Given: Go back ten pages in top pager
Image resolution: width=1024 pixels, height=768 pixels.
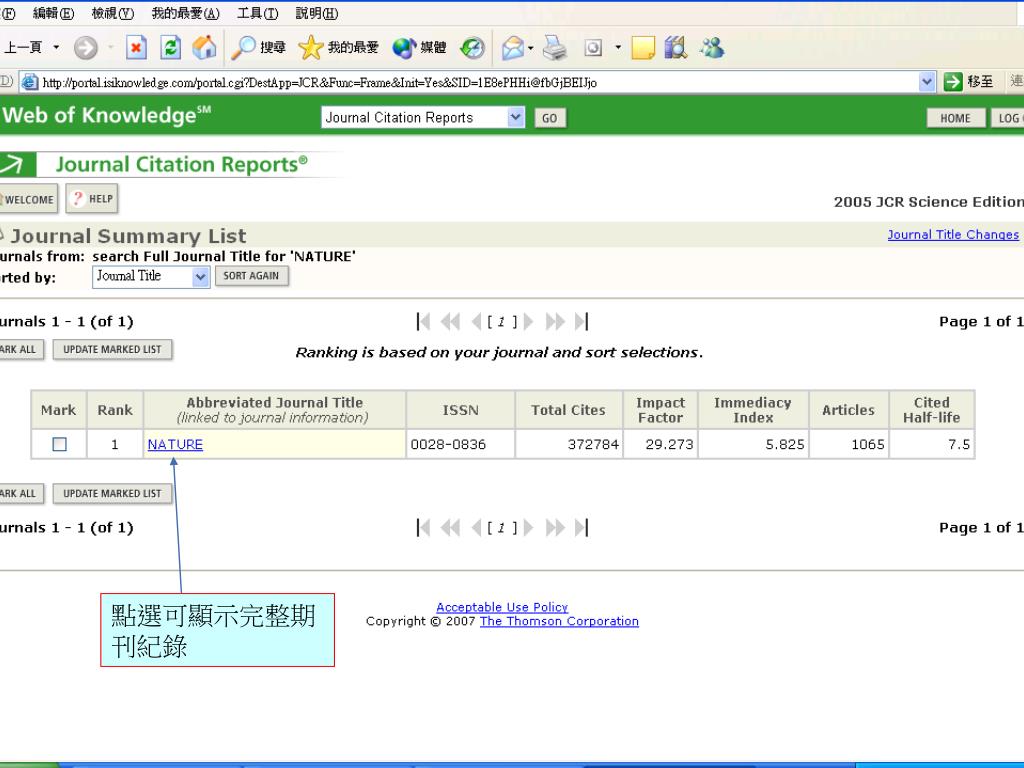Looking at the screenshot, I should tap(451, 321).
